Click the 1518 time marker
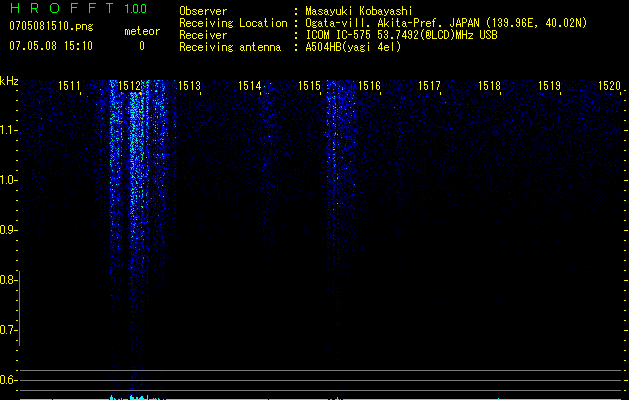This screenshot has width=629, height=400. click(490, 86)
